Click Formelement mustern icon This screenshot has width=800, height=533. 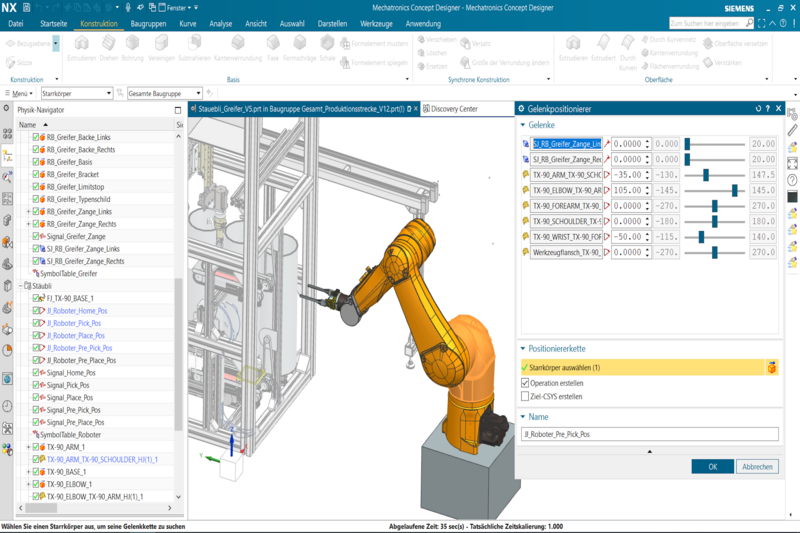(x=345, y=44)
